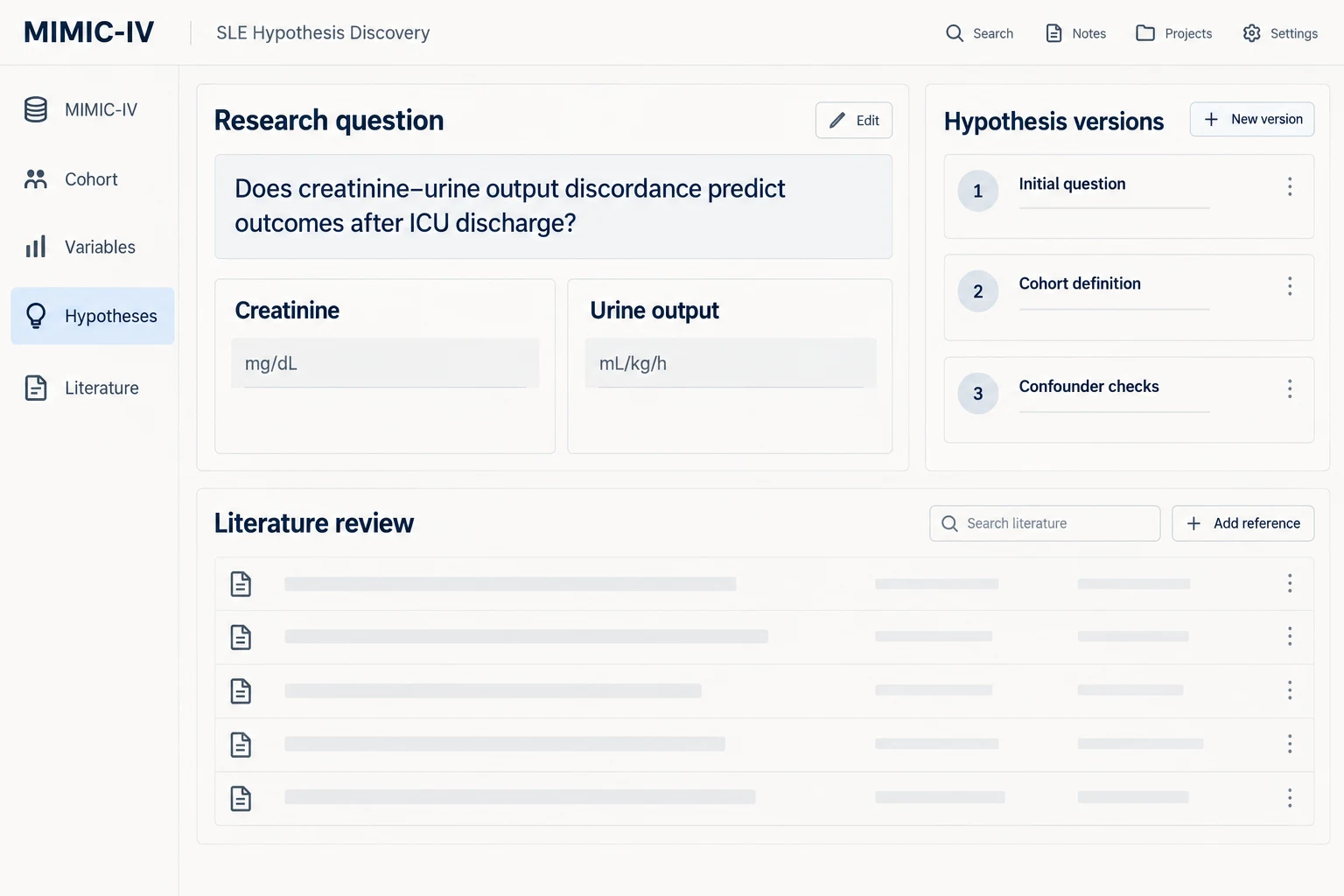Open the Hypotheses section

(x=93, y=316)
